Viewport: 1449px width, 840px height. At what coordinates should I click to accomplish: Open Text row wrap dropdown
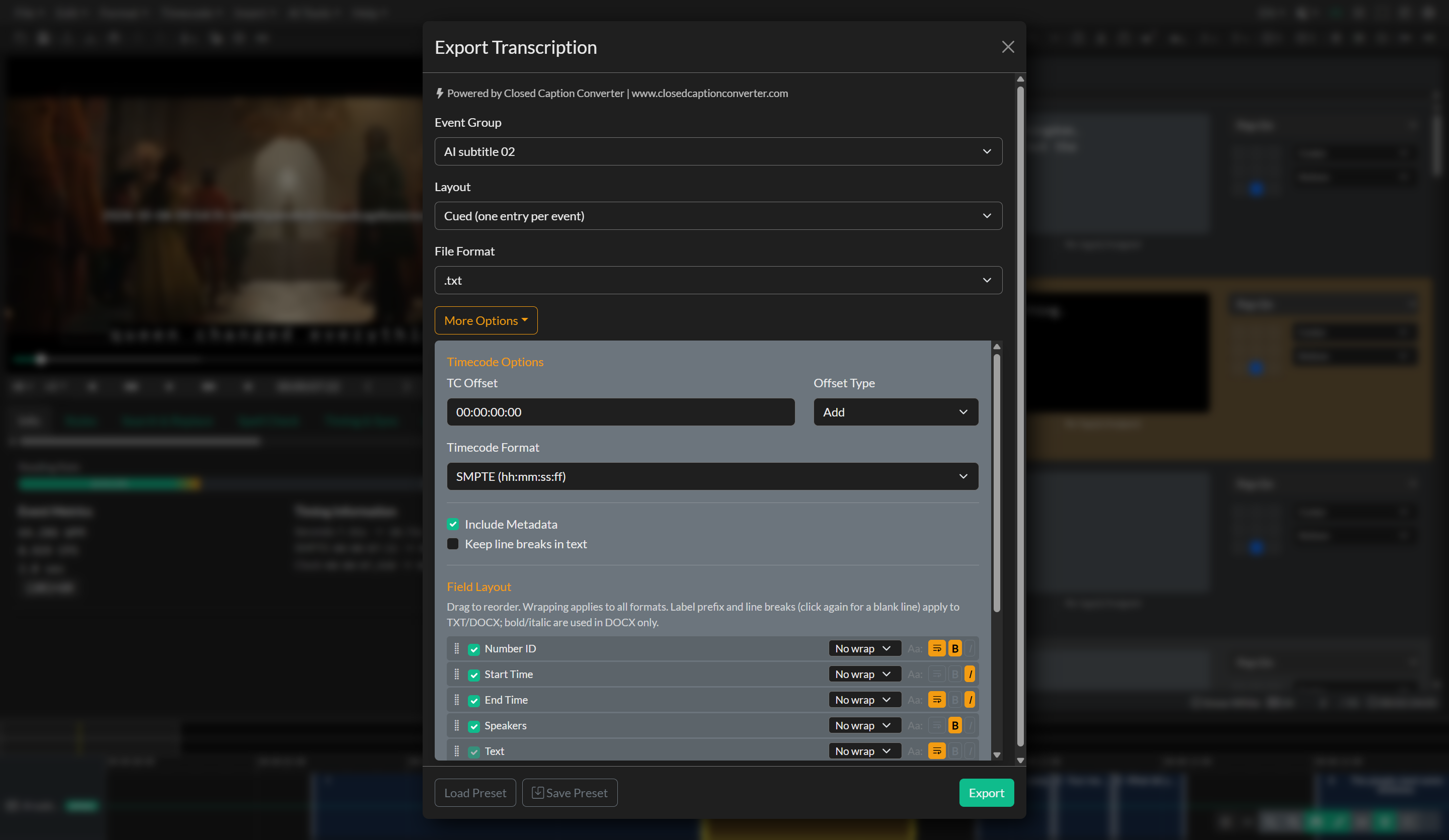pos(864,751)
